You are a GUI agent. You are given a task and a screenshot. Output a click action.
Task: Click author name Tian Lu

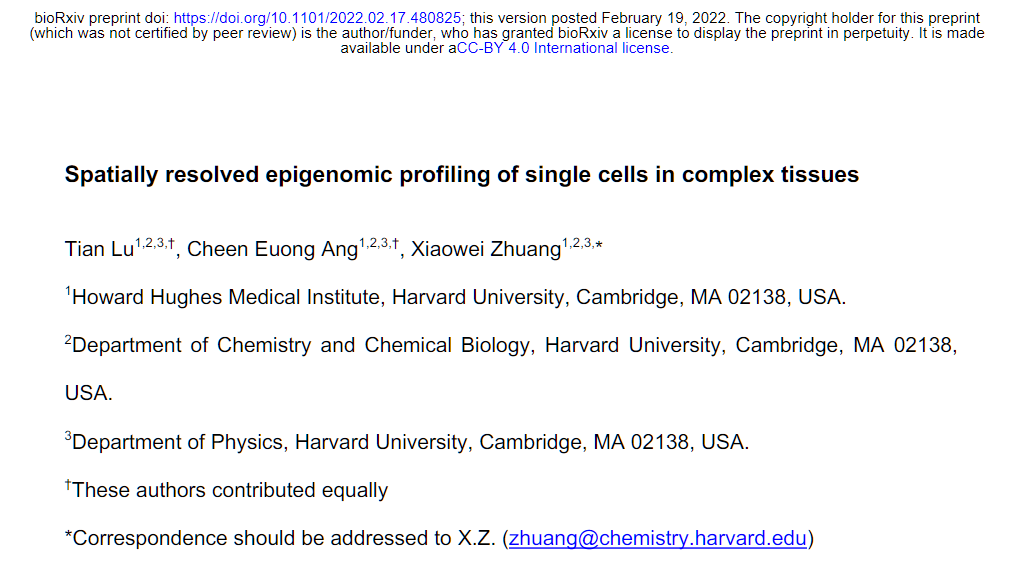click(99, 249)
